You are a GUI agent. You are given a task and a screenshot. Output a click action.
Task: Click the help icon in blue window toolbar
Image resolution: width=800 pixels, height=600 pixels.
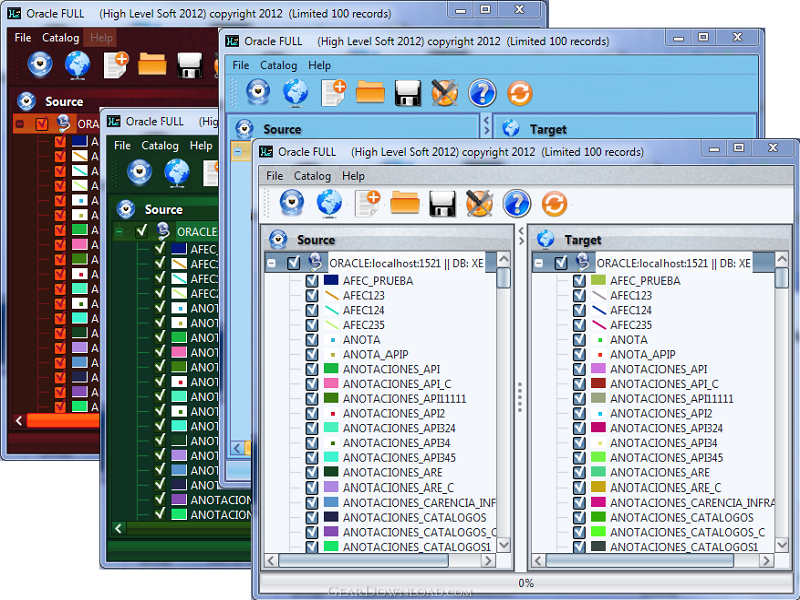tap(482, 93)
